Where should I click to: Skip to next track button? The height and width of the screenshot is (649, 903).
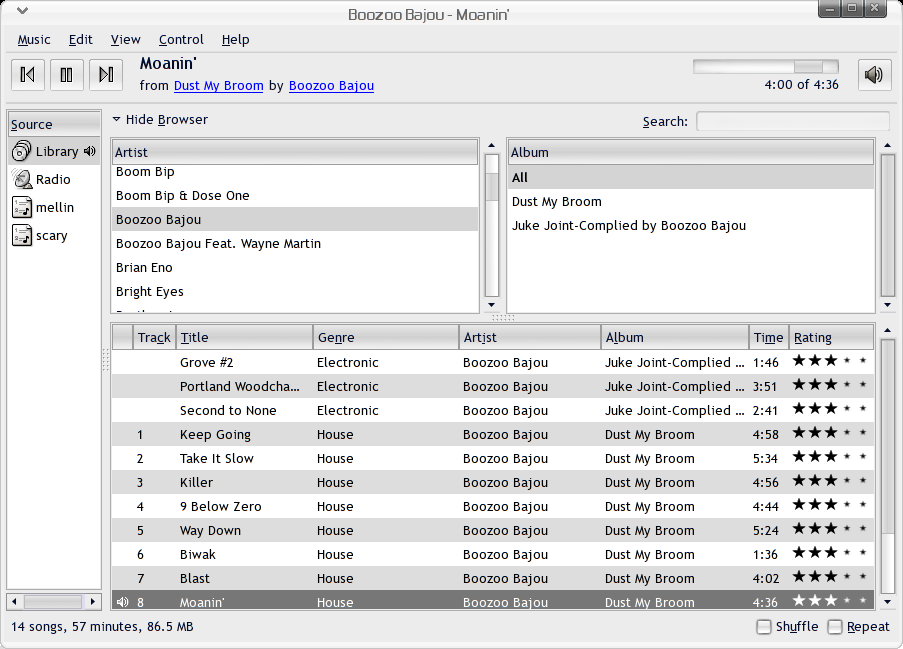coord(106,75)
